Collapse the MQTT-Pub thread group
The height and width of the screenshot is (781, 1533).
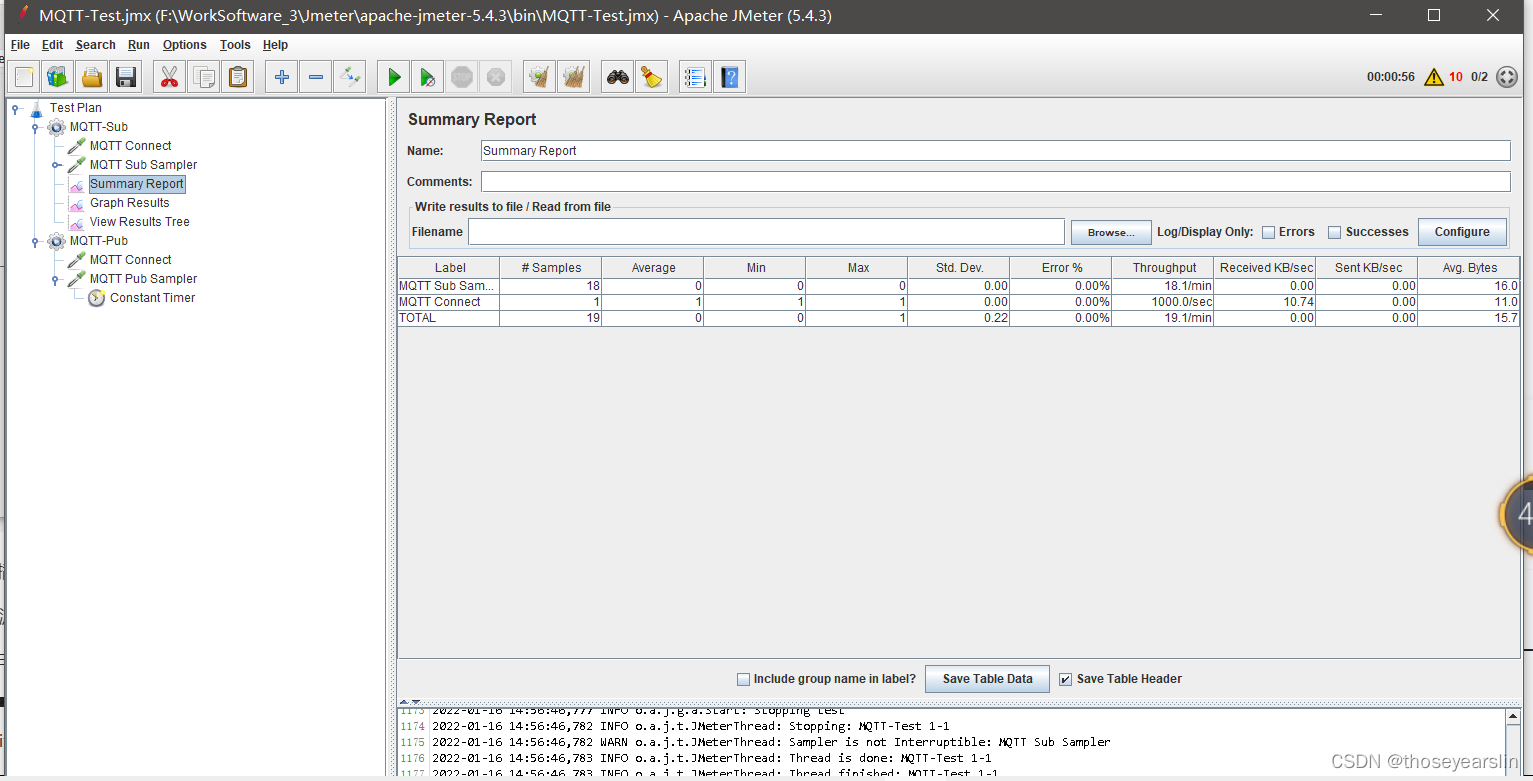tap(35, 241)
